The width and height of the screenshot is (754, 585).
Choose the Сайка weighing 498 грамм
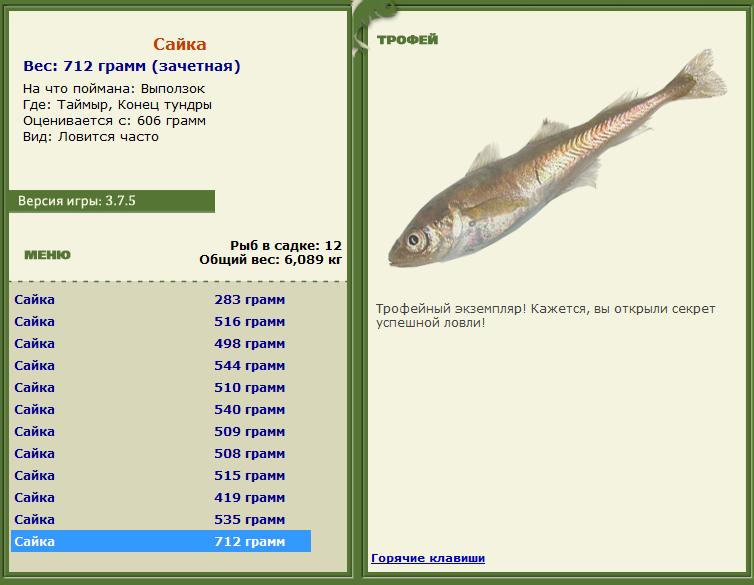[x=160, y=344]
